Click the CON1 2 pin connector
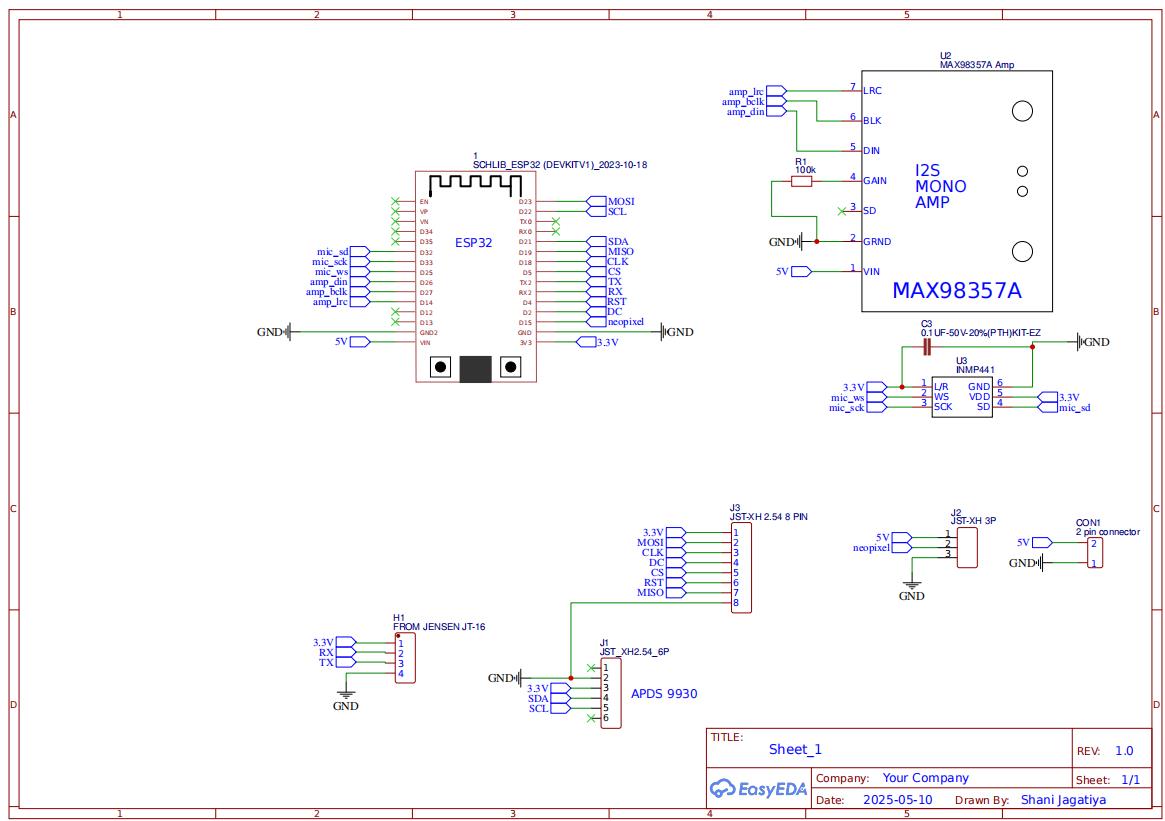 pyautogui.click(x=1094, y=553)
